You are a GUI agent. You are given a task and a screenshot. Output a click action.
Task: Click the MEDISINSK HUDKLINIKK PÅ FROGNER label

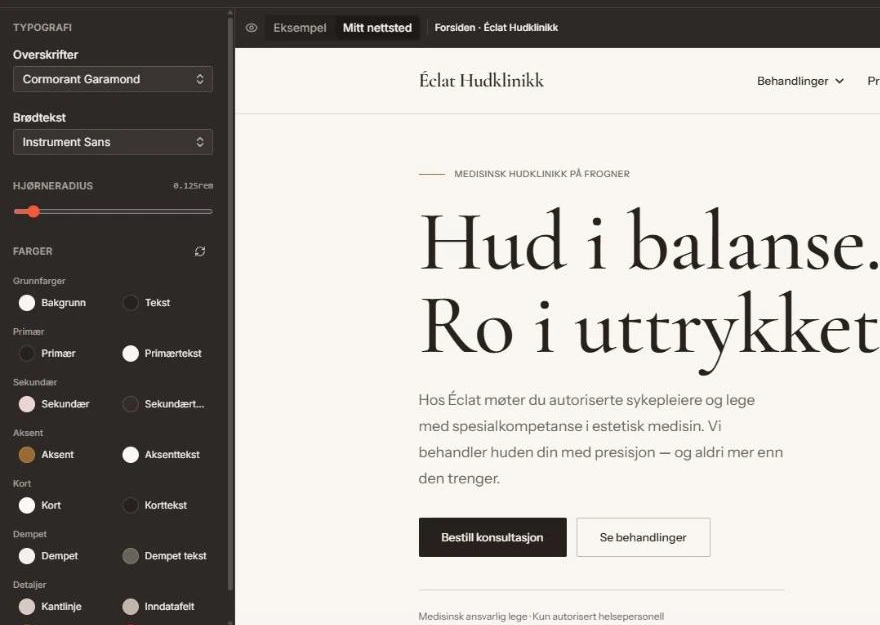[x=542, y=174]
